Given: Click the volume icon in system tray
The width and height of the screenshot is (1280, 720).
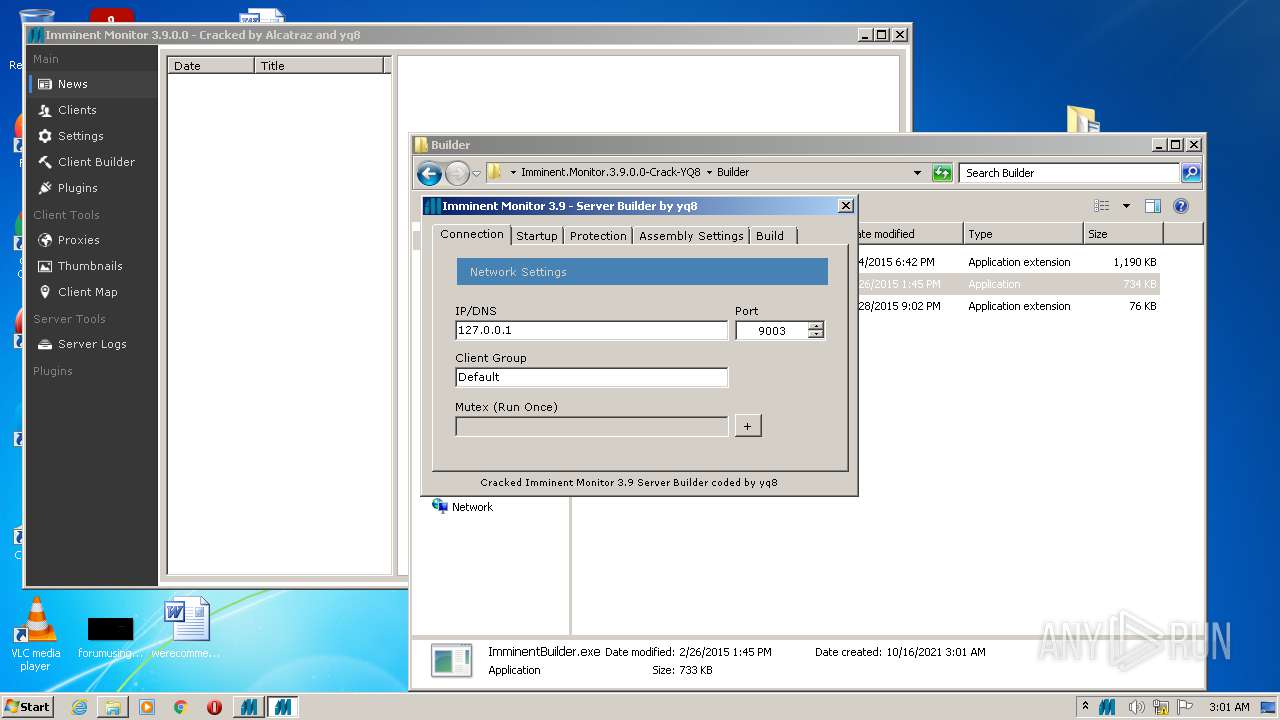Looking at the screenshot, I should [x=1134, y=707].
